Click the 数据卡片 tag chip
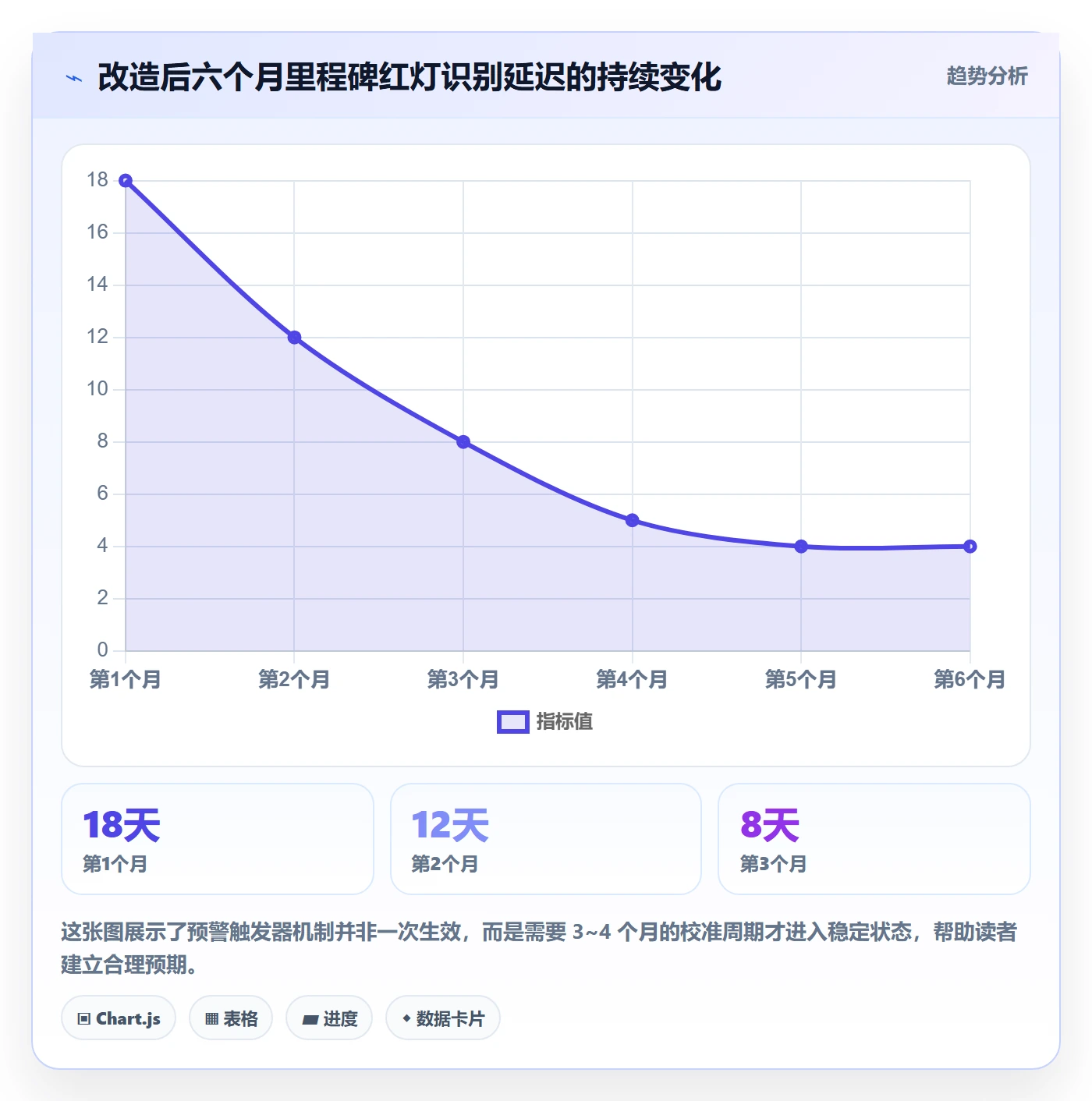This screenshot has width=1092, height=1101. coord(443,1018)
